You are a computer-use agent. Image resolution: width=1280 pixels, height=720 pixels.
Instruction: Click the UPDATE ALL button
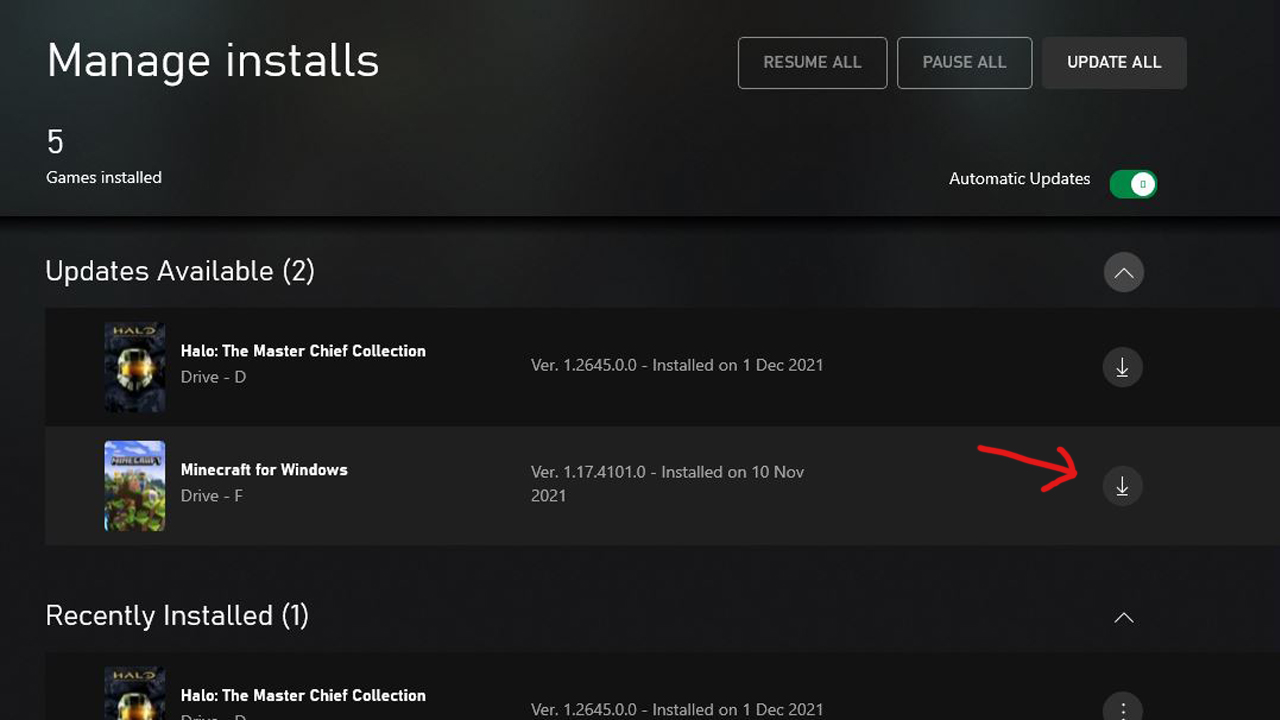(1114, 63)
